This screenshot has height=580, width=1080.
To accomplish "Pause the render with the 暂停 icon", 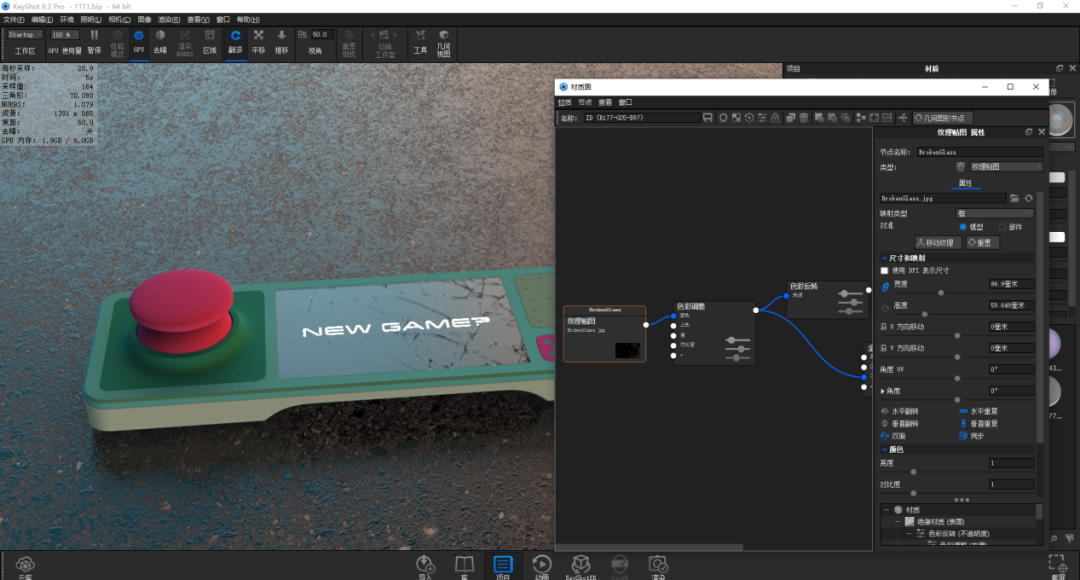I will pyautogui.click(x=94, y=41).
